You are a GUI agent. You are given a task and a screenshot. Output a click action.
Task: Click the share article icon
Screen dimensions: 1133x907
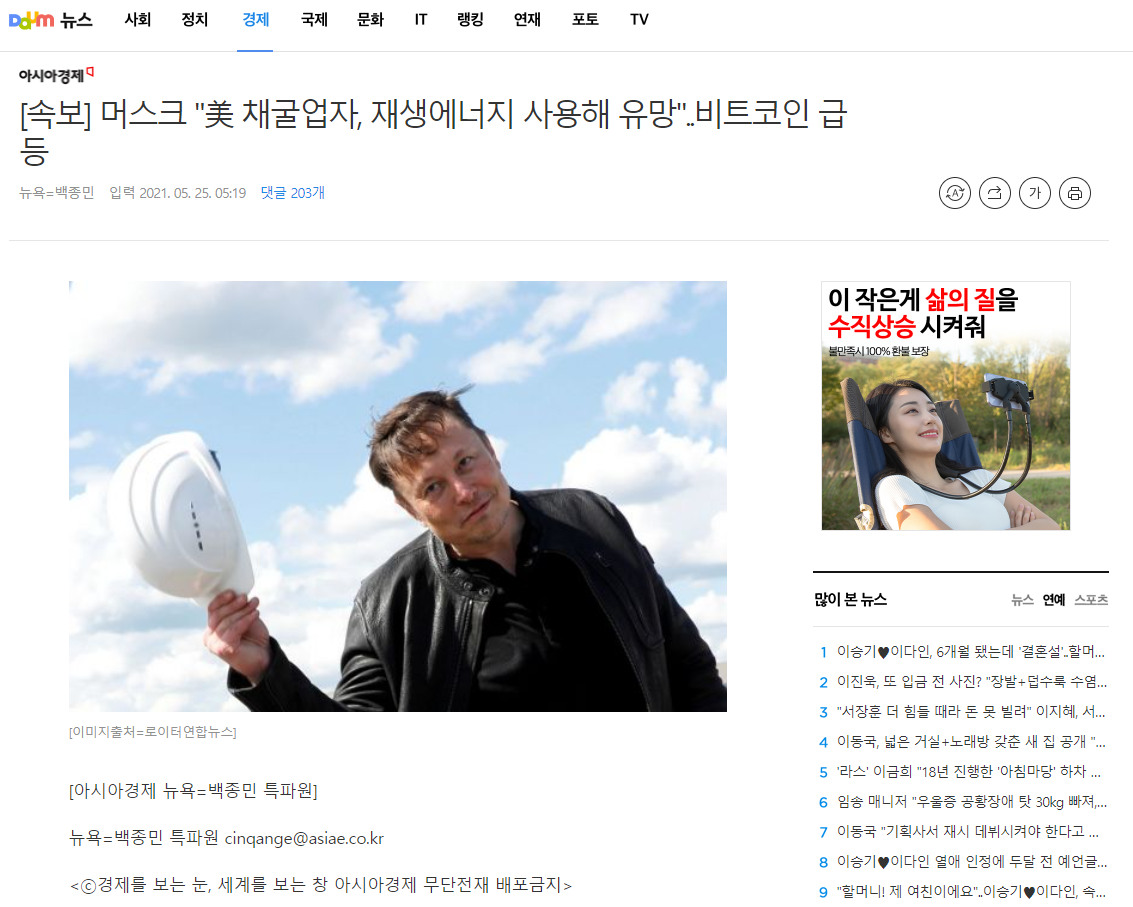995,193
